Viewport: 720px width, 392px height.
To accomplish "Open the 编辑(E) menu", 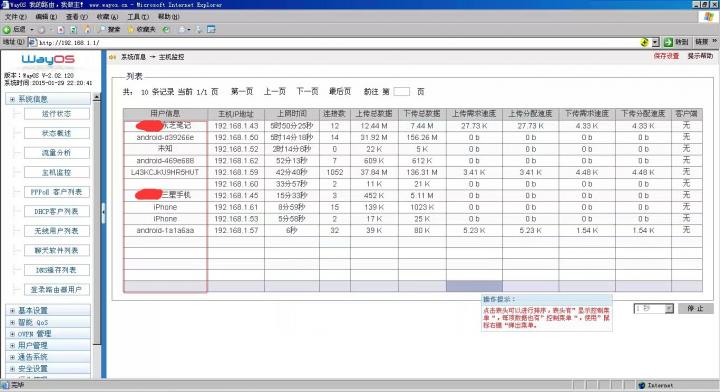I will (x=46, y=17).
